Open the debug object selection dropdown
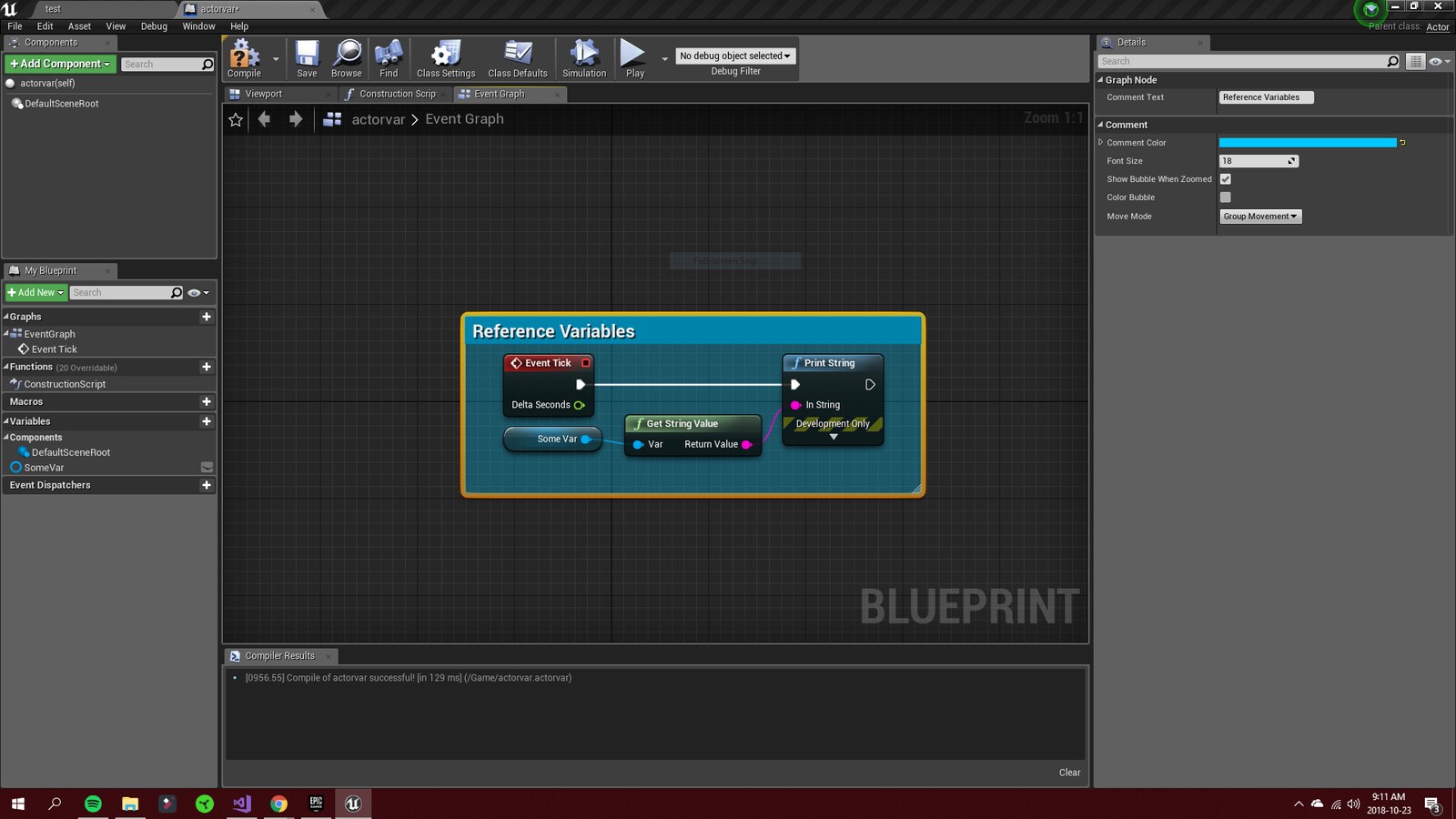Screen dimensions: 1456x819 tap(735, 56)
